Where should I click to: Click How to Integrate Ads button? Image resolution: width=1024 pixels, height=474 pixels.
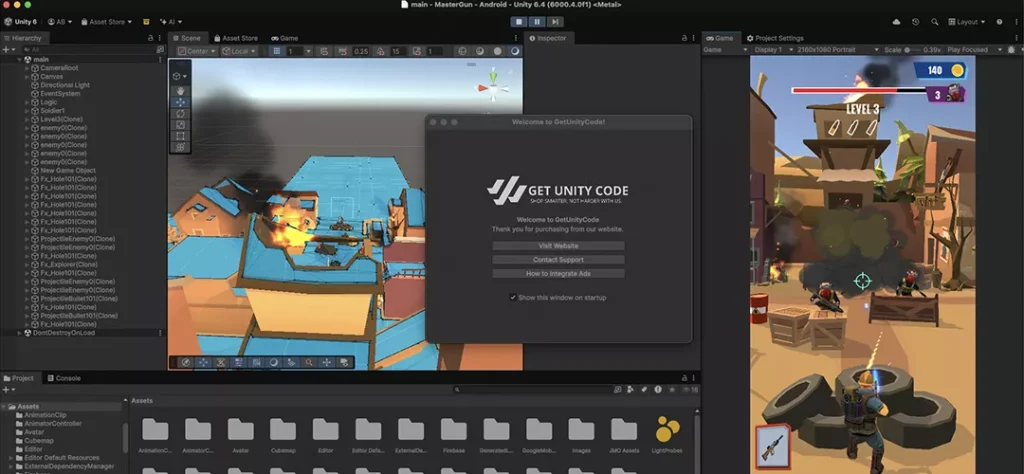(558, 274)
